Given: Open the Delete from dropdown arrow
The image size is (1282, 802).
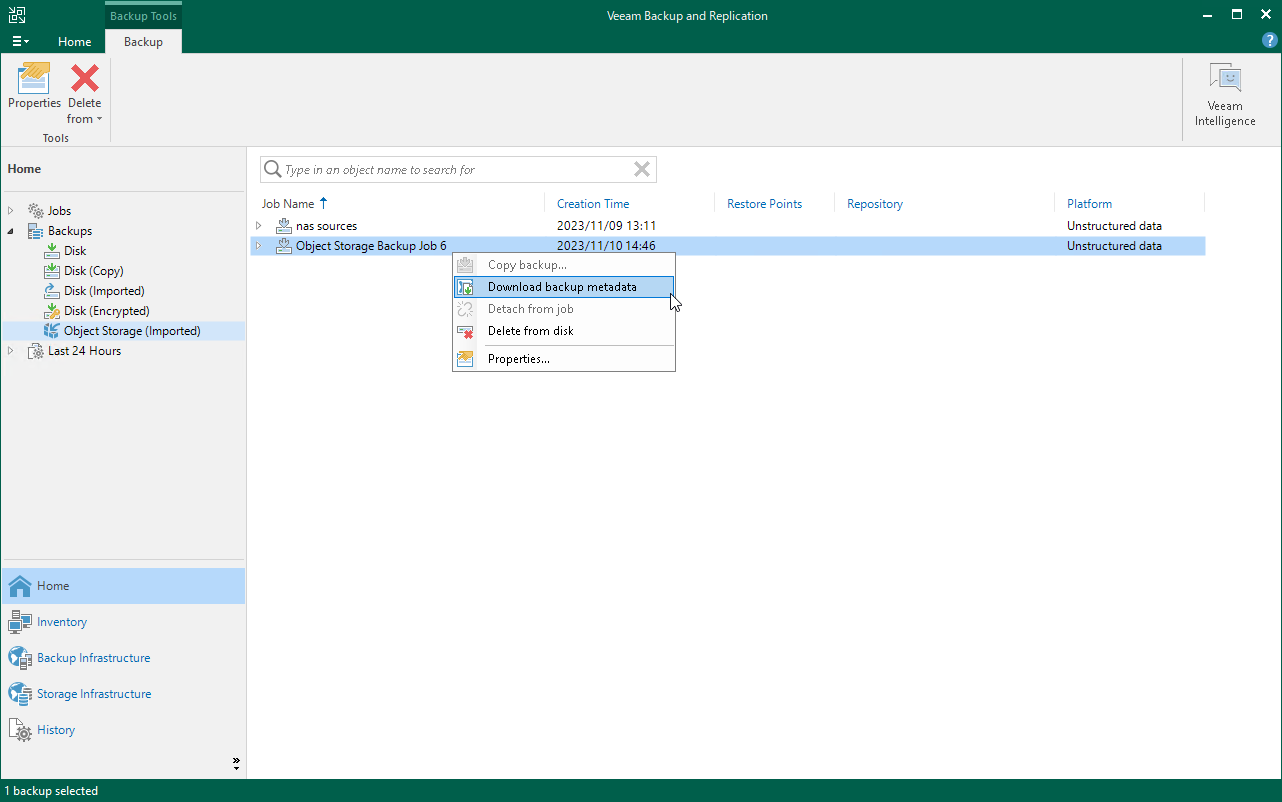Looking at the screenshot, I should [99, 118].
